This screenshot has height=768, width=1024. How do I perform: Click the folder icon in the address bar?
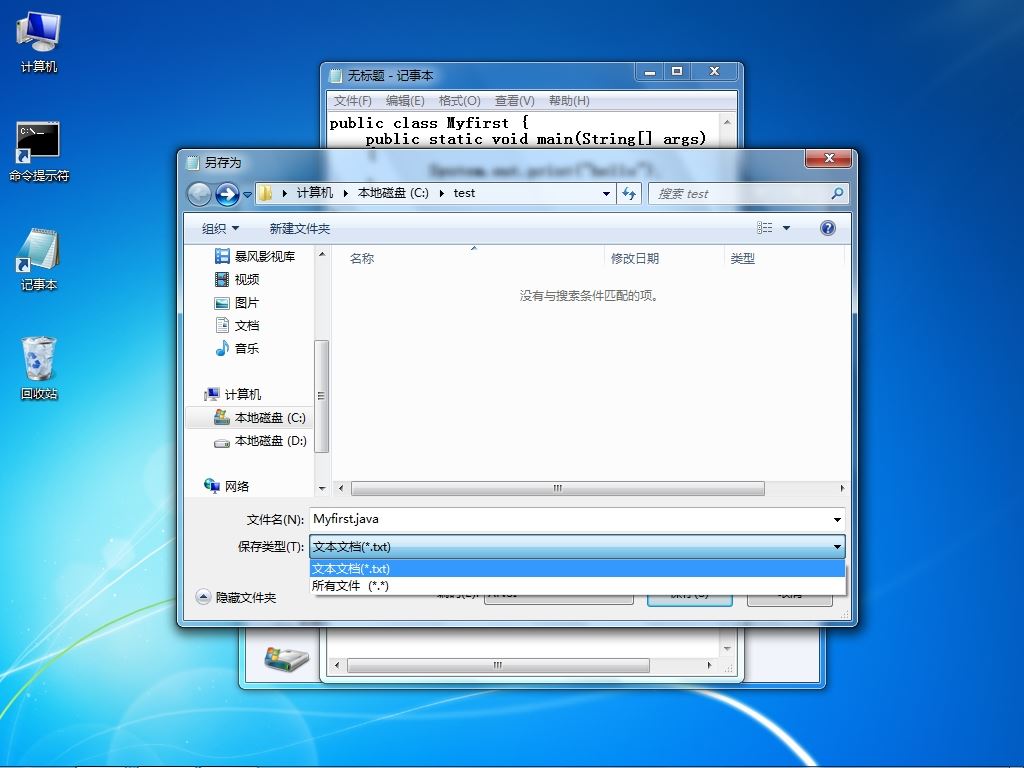(265, 193)
